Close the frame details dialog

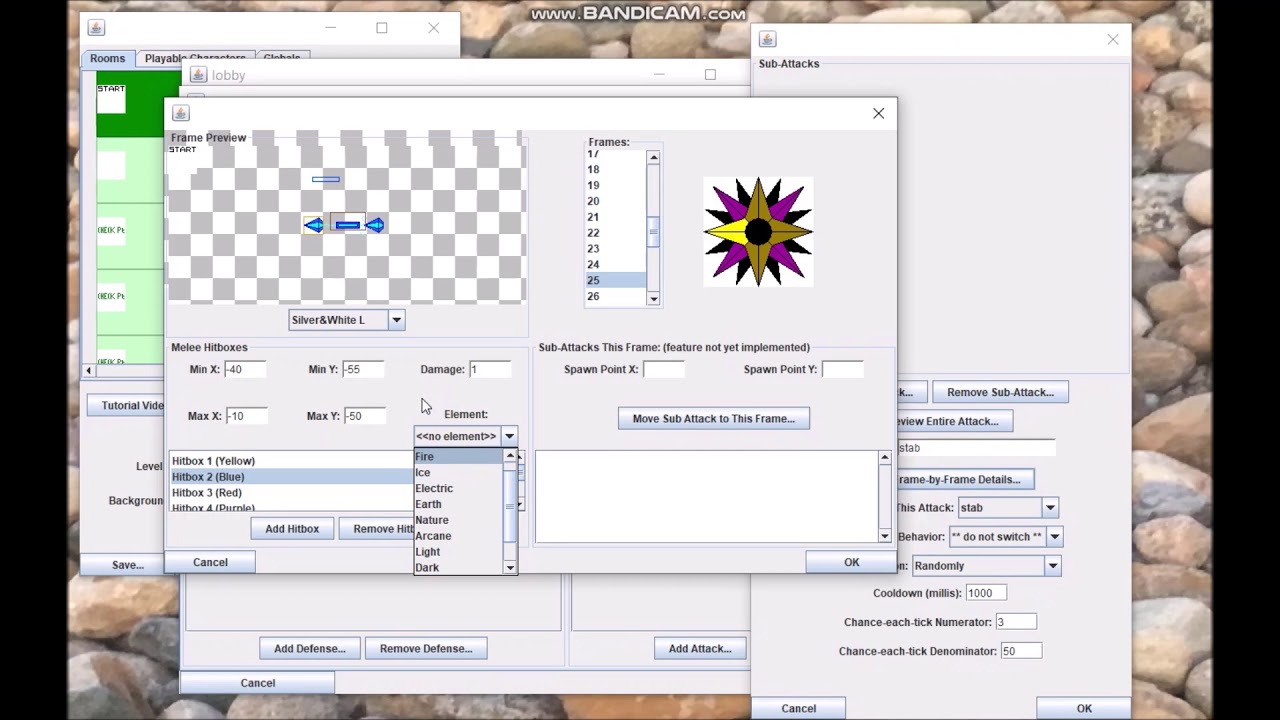(878, 113)
